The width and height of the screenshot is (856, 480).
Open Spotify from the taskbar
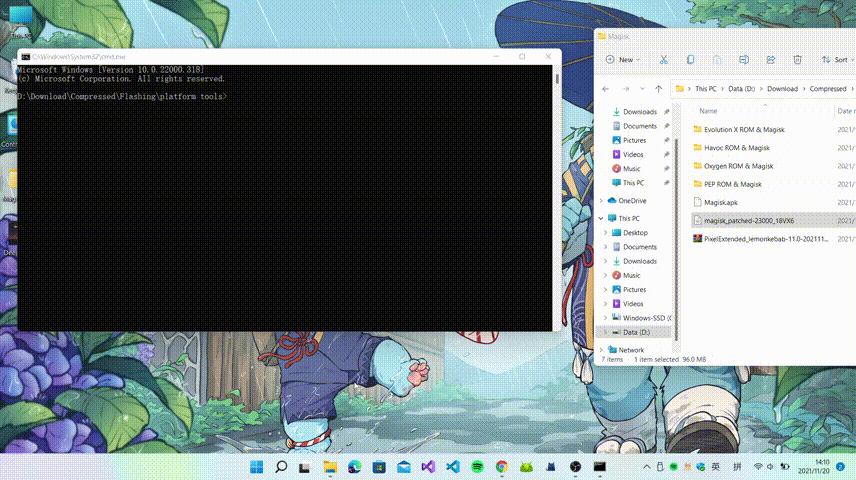click(x=477, y=467)
